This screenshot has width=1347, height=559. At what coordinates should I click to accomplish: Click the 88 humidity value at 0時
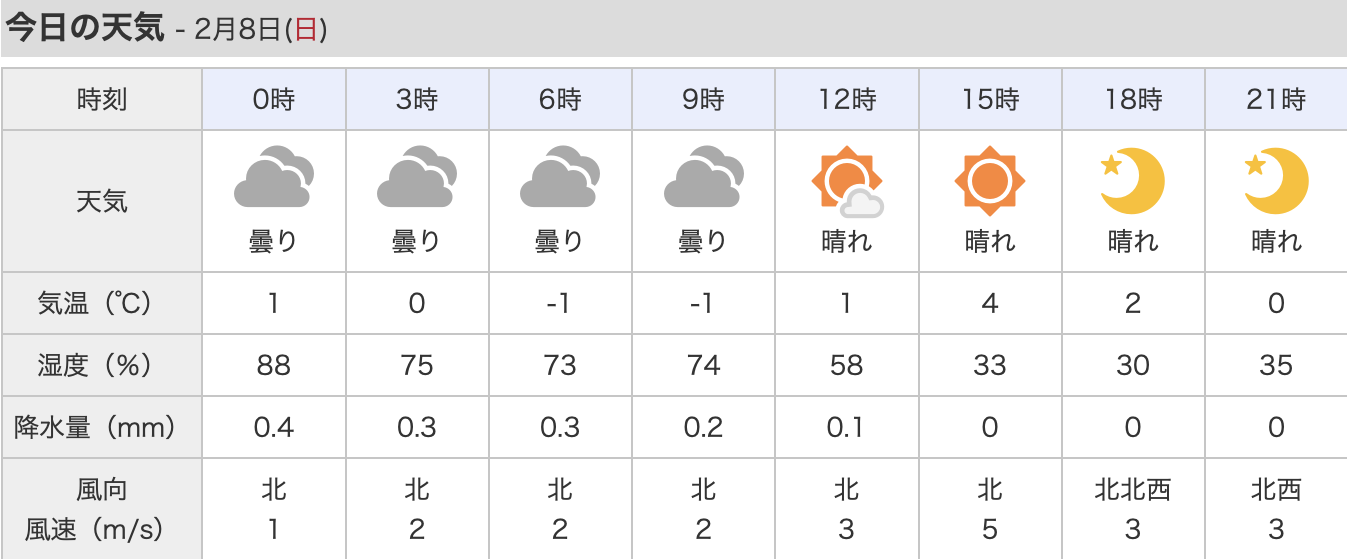pyautogui.click(x=273, y=366)
